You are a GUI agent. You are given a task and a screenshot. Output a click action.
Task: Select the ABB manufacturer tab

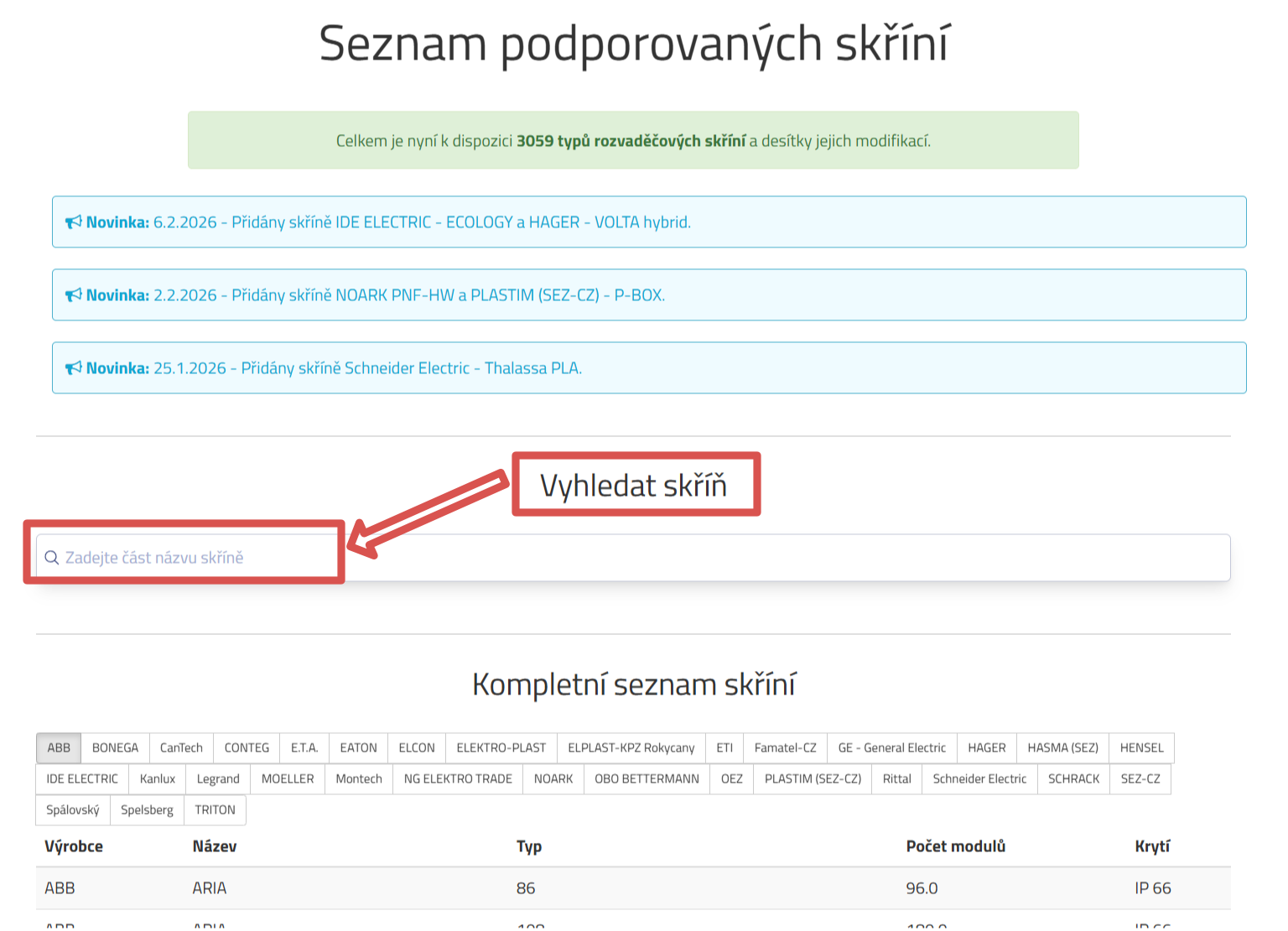(59, 747)
